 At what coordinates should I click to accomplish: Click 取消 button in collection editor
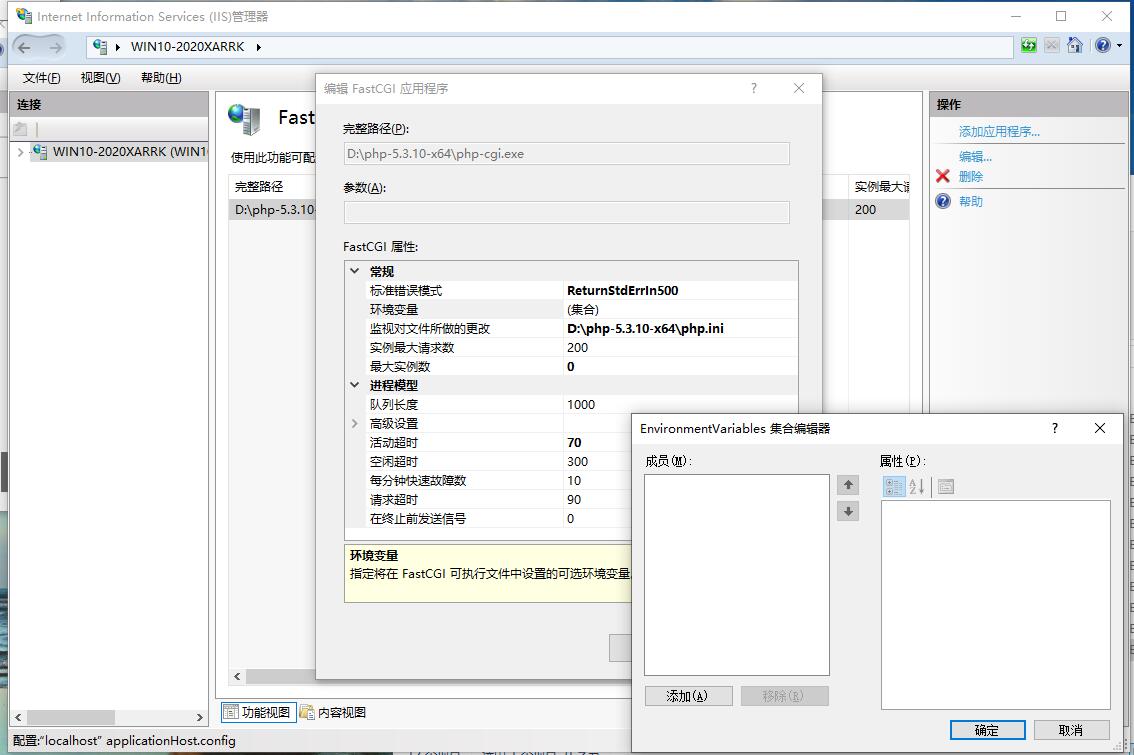[x=1071, y=730]
